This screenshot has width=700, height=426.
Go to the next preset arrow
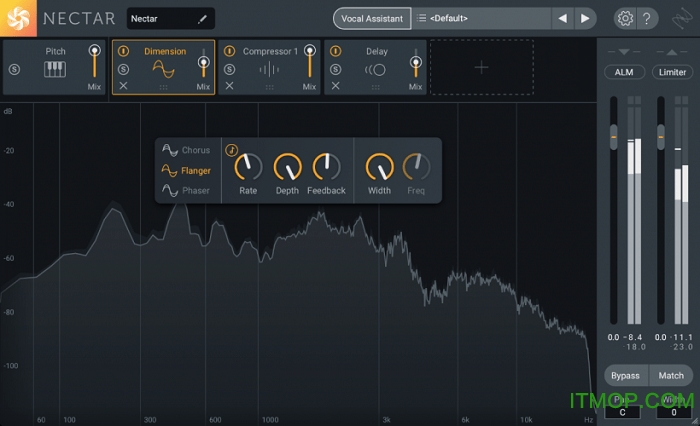click(x=585, y=18)
